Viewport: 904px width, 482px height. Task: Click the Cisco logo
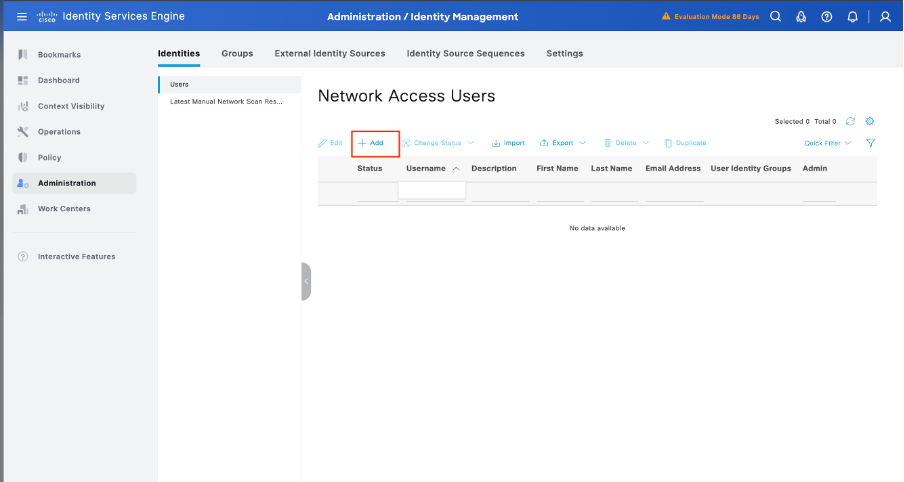point(47,17)
